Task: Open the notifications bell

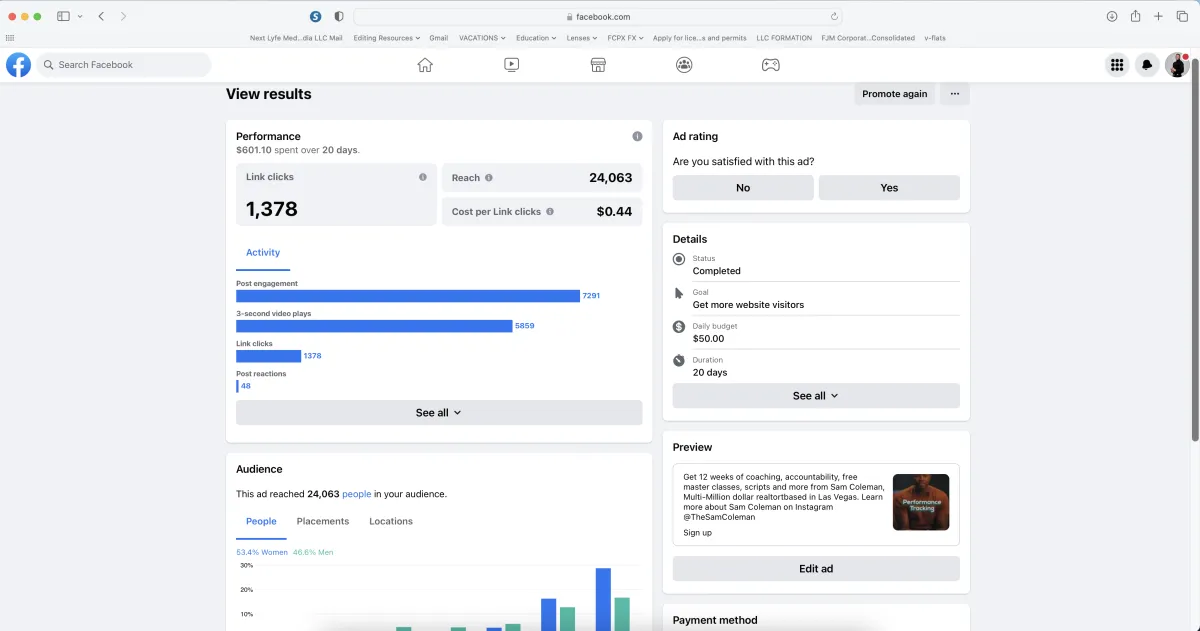Action: (x=1147, y=65)
